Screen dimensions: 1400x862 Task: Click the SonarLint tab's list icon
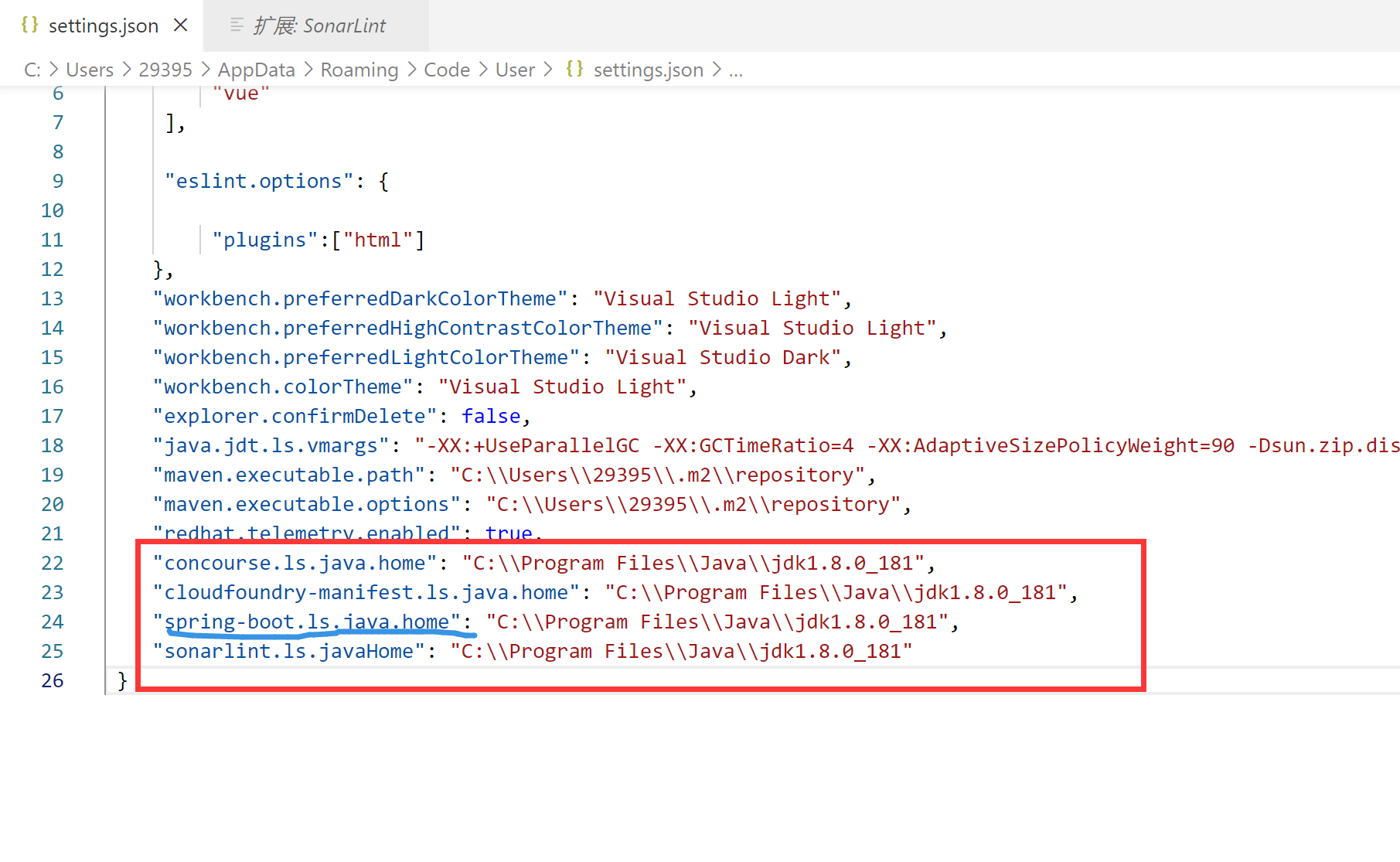point(237,26)
